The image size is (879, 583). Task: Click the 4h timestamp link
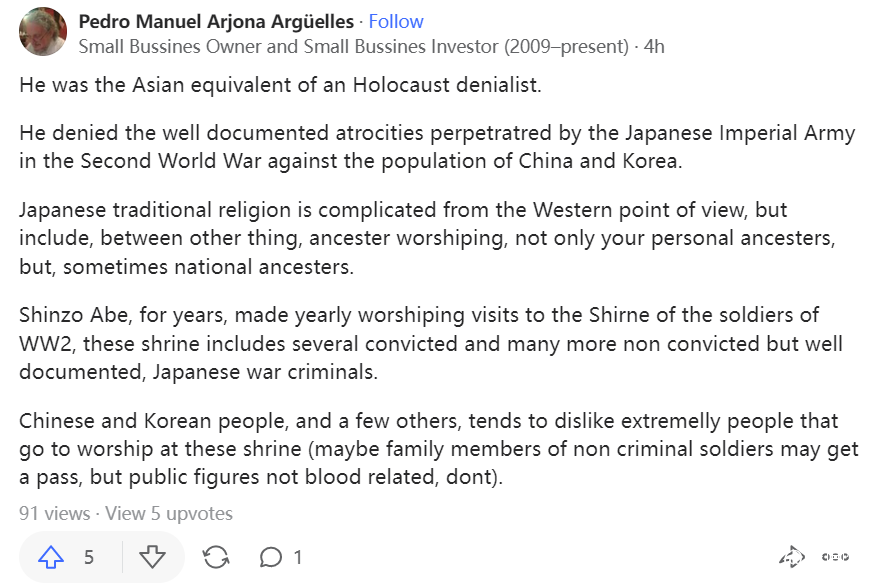coord(654,46)
